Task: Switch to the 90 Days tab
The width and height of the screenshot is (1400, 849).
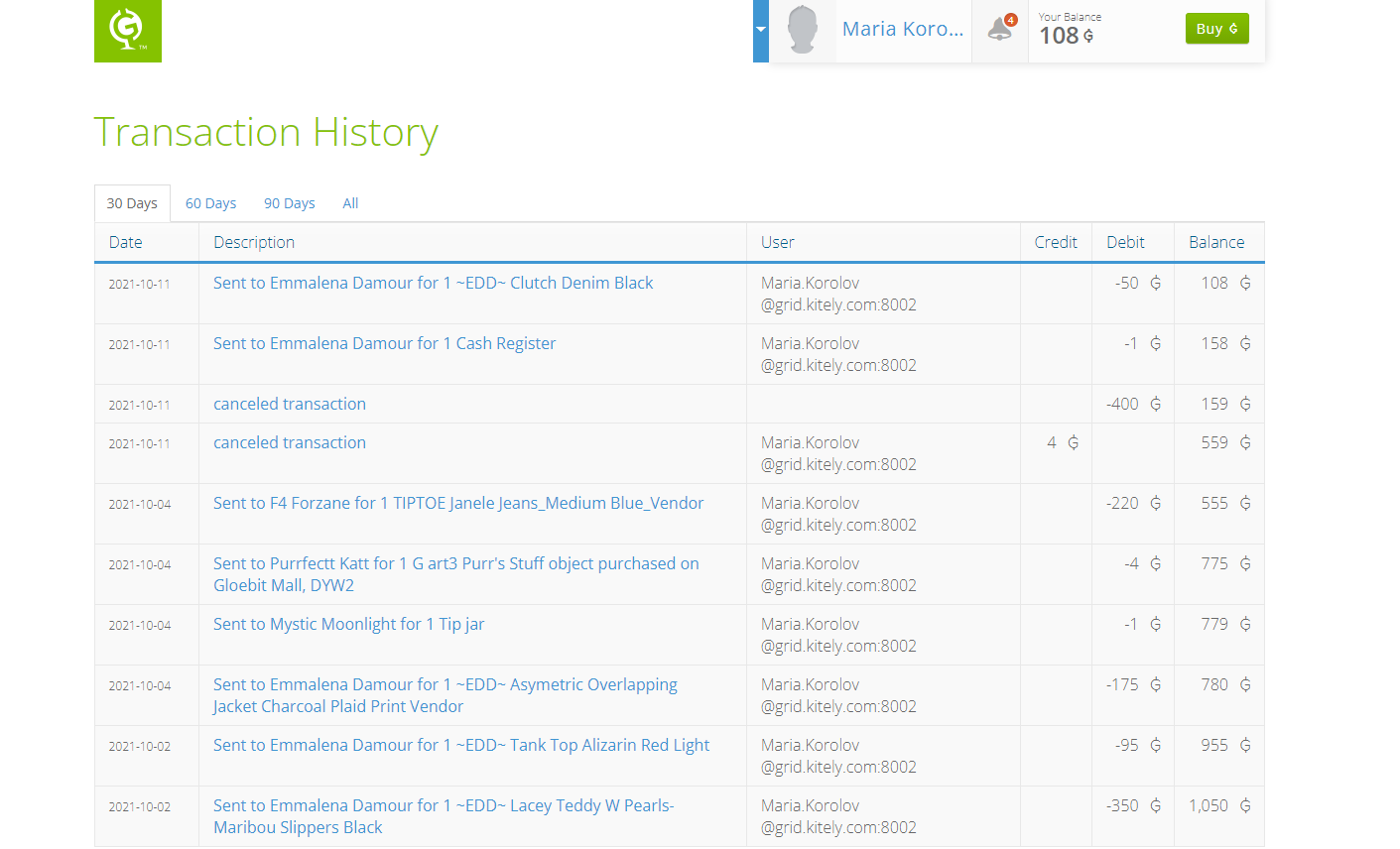Action: click(289, 203)
